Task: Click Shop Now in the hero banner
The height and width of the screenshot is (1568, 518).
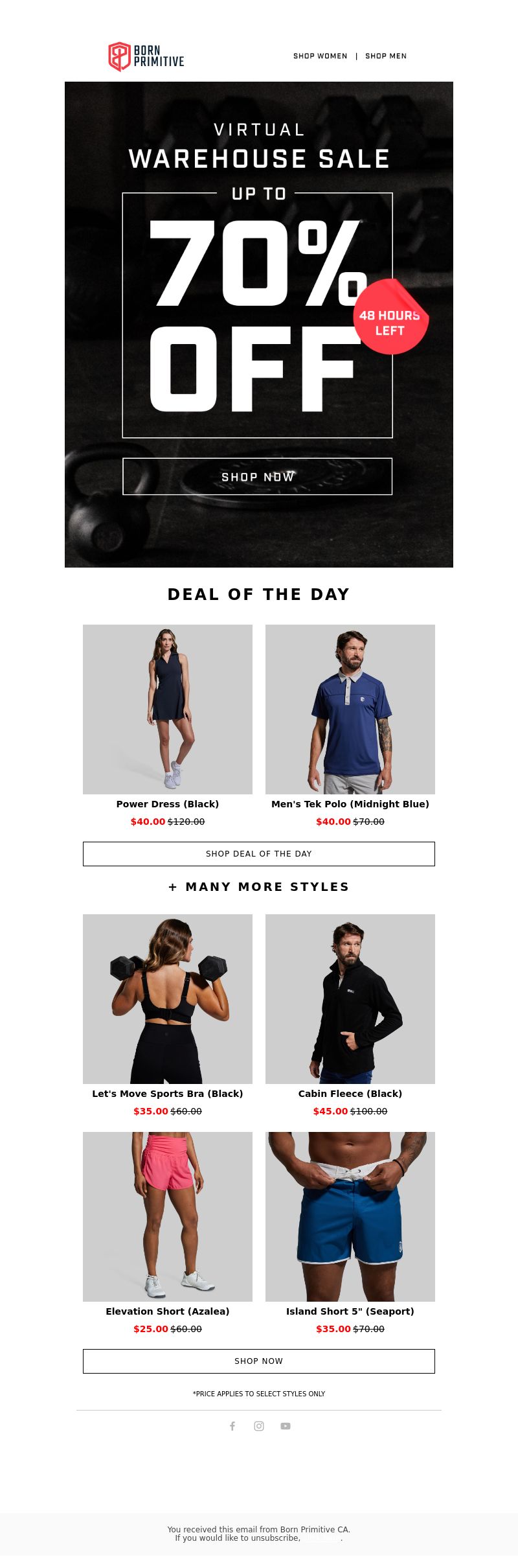Action: (x=258, y=476)
